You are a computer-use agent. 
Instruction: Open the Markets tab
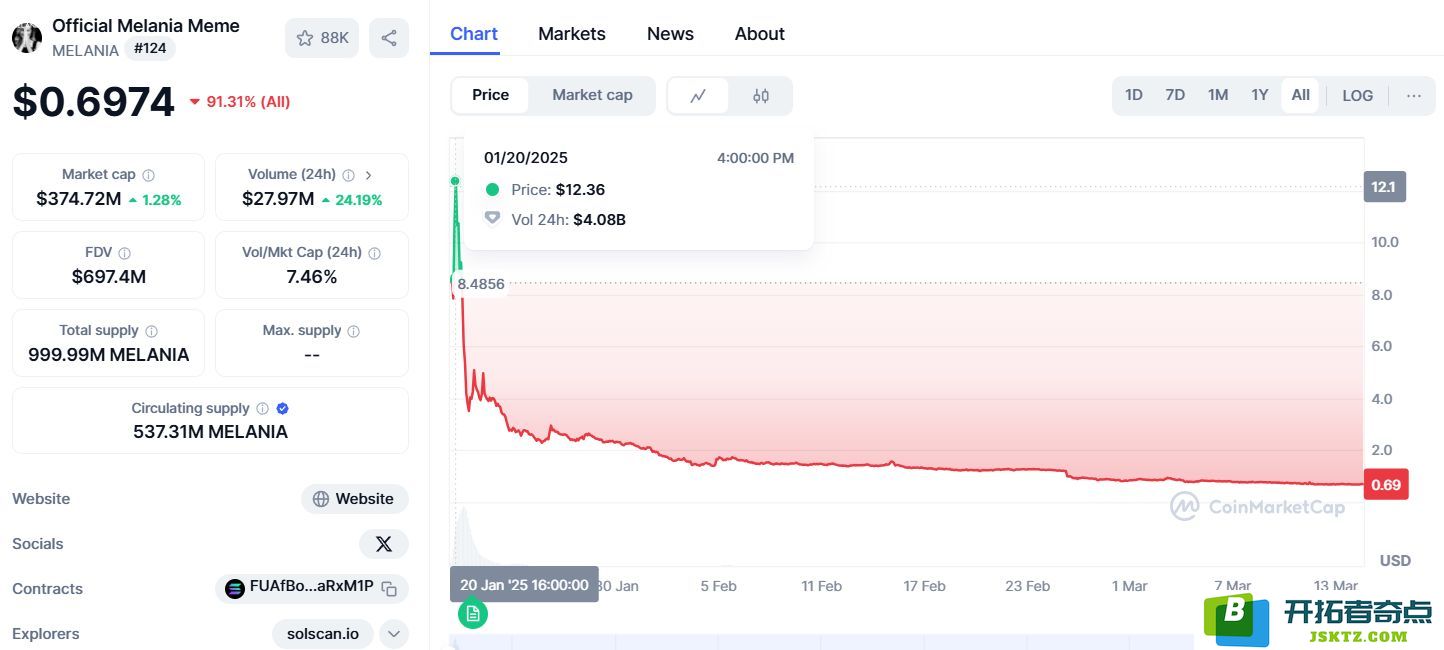tap(572, 34)
